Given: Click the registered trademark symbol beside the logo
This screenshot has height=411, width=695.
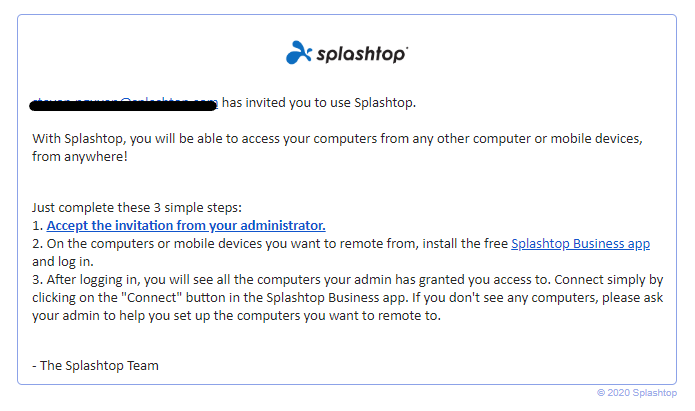Looking at the screenshot, I should point(406,47).
